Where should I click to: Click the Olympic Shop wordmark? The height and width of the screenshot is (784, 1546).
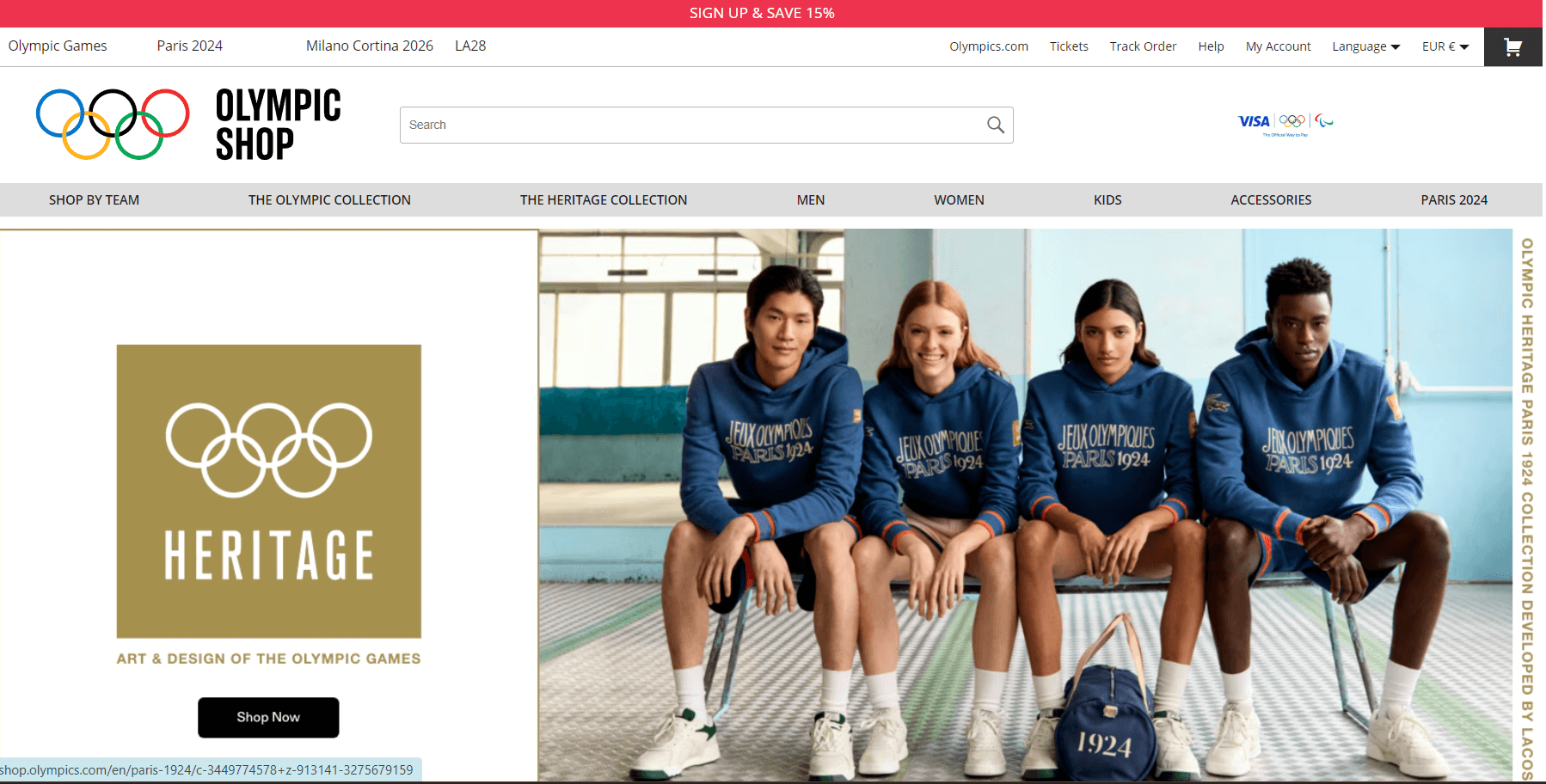point(278,125)
